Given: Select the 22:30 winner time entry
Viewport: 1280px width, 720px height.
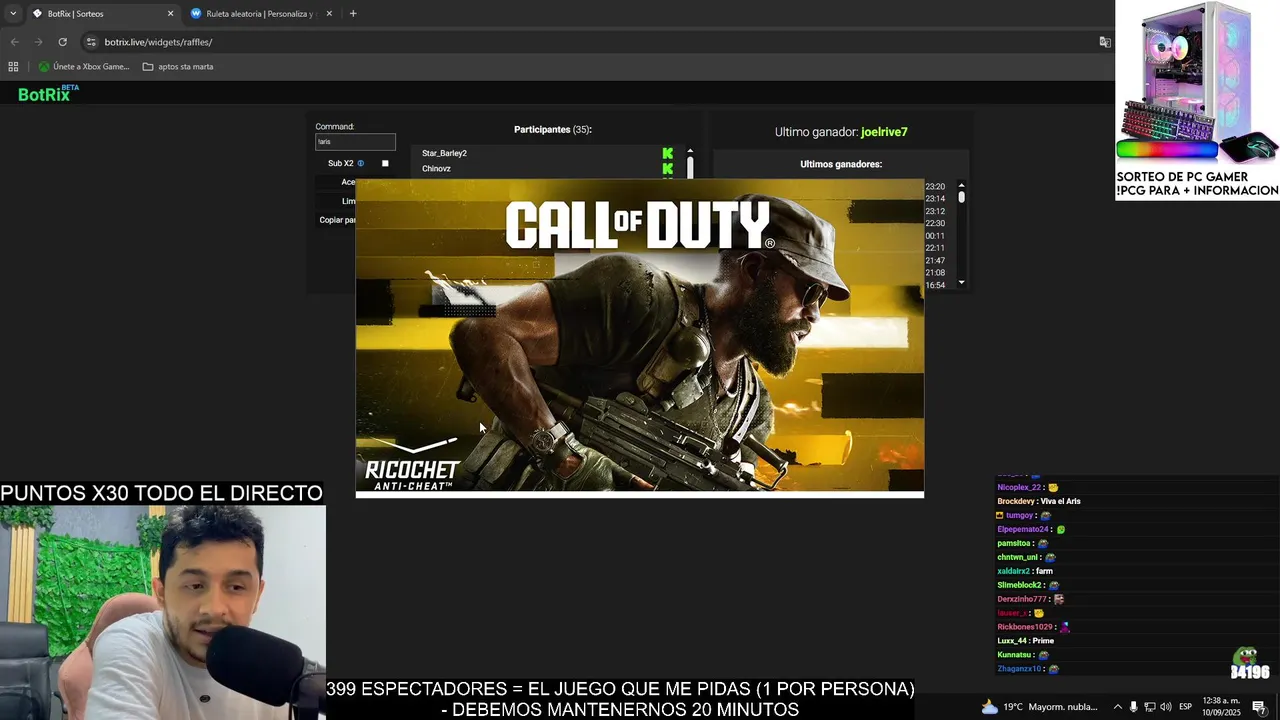Looking at the screenshot, I should 935,224.
